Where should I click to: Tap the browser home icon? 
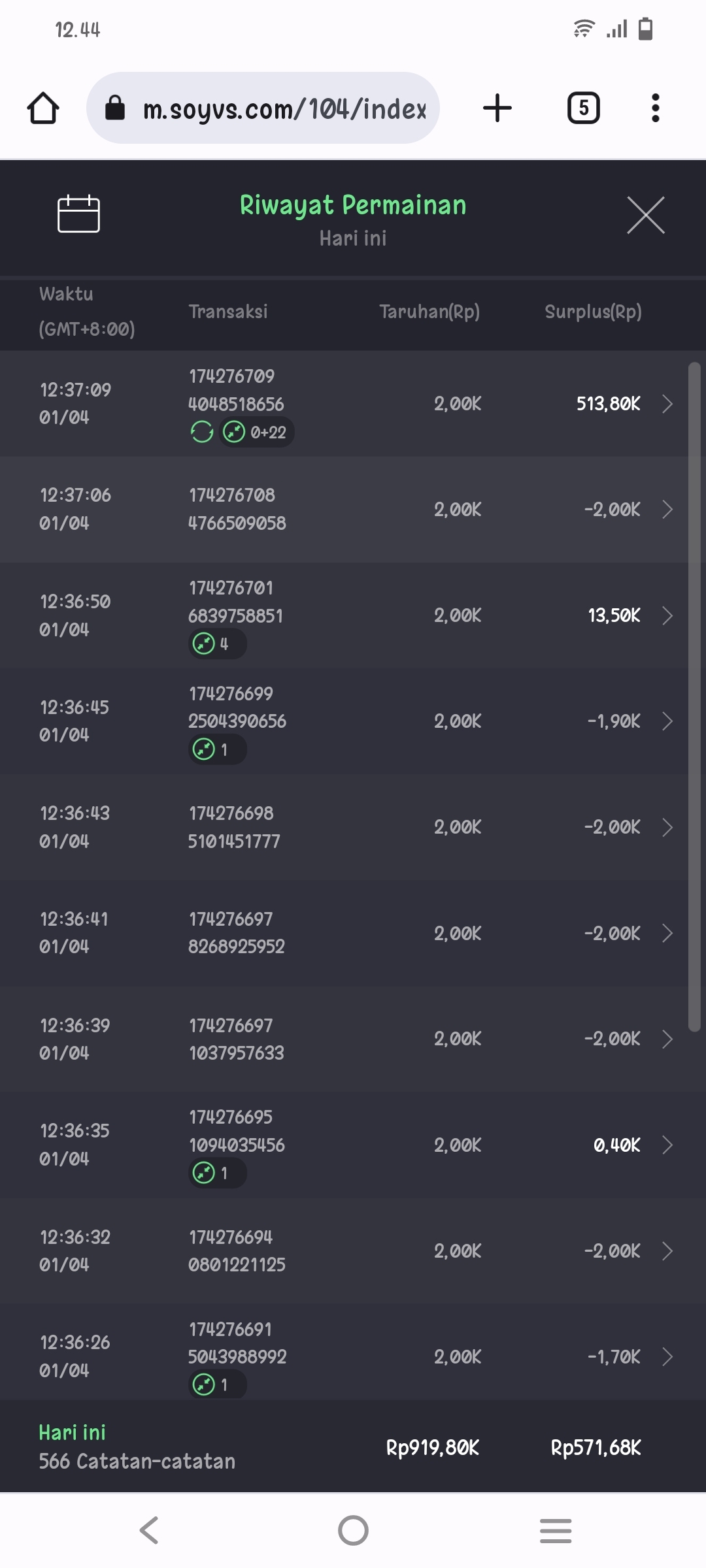tap(43, 108)
